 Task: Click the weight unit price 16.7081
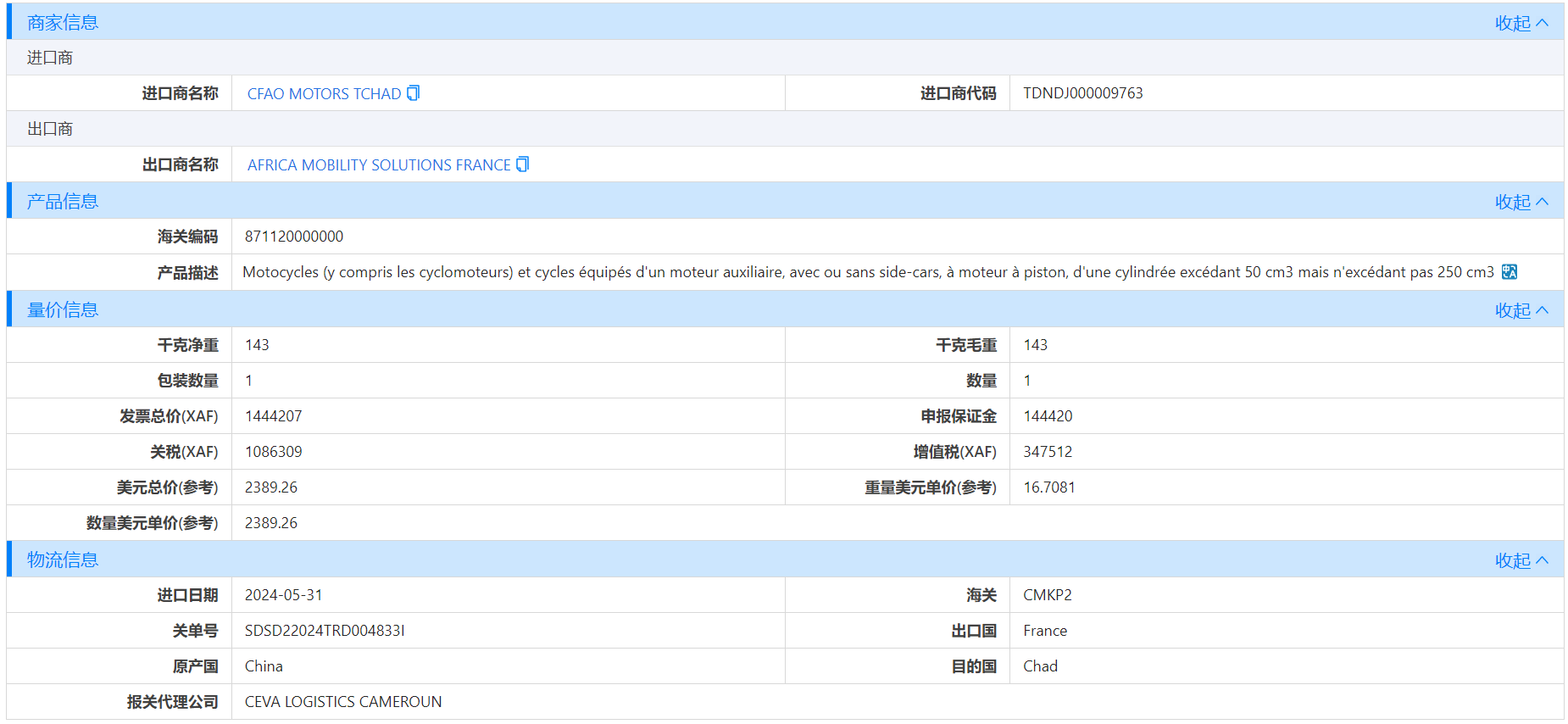1048,487
